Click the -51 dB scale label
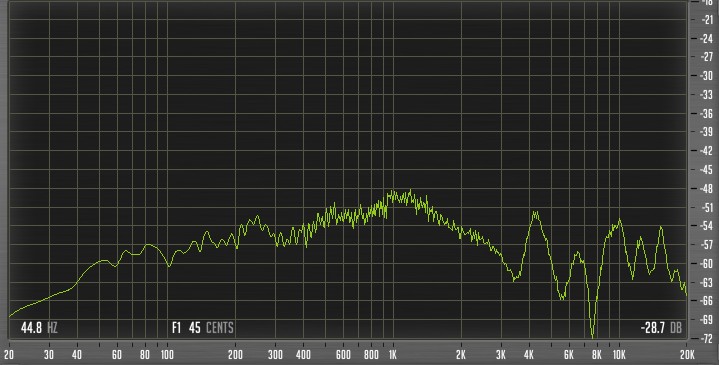 click(707, 207)
